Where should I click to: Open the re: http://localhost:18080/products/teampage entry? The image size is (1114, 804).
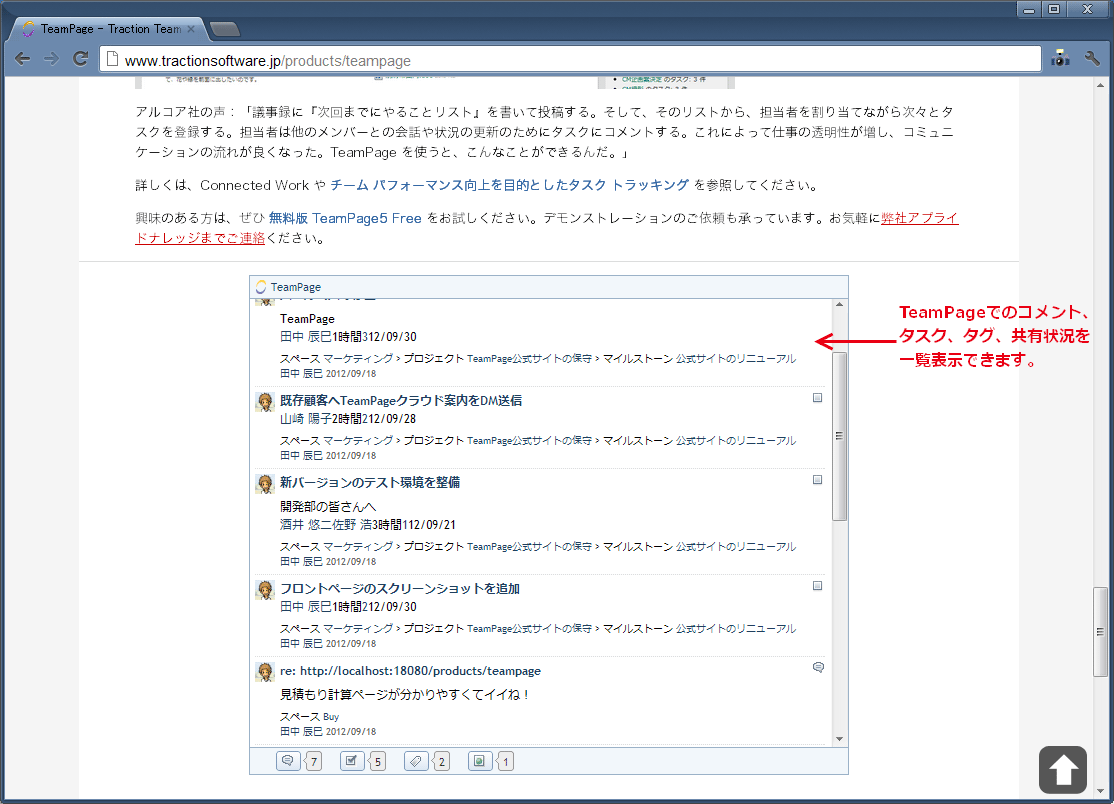pyautogui.click(x=410, y=670)
